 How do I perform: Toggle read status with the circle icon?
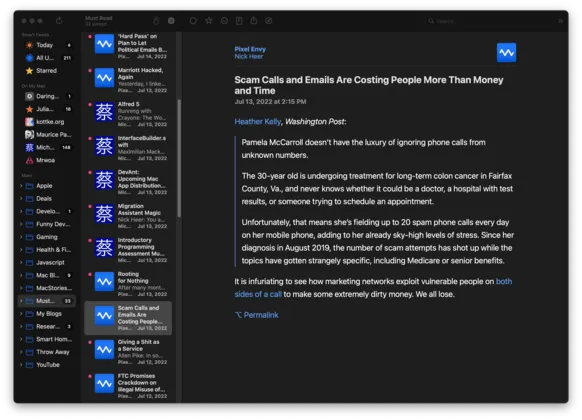(x=193, y=21)
